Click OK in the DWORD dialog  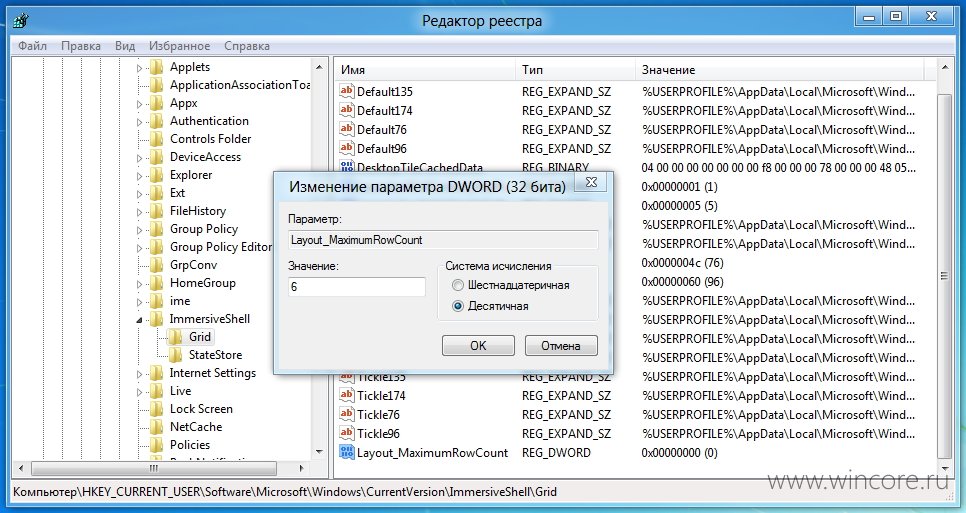[x=478, y=345]
